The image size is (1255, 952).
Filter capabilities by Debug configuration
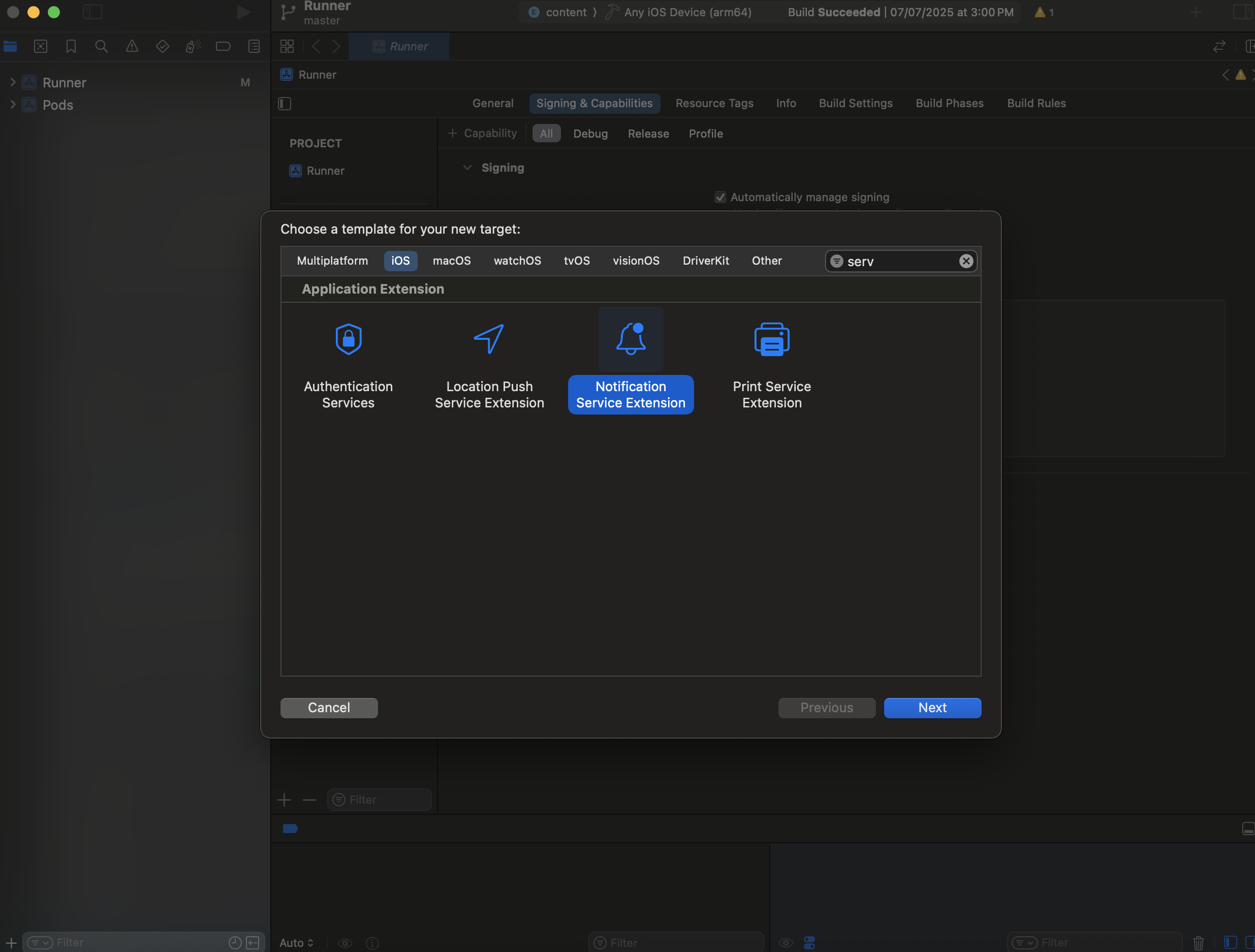[x=590, y=133]
